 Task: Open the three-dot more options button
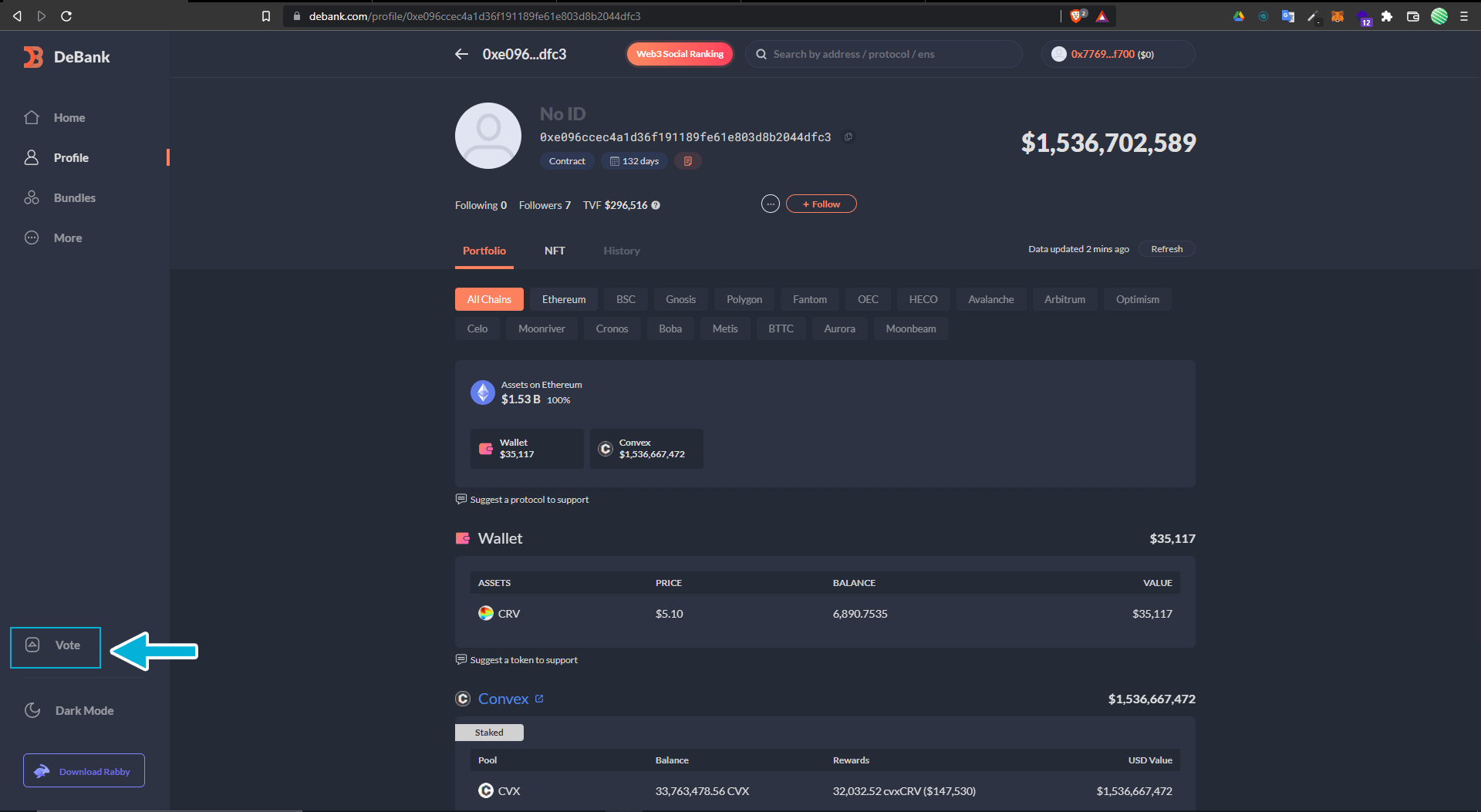[x=770, y=204]
